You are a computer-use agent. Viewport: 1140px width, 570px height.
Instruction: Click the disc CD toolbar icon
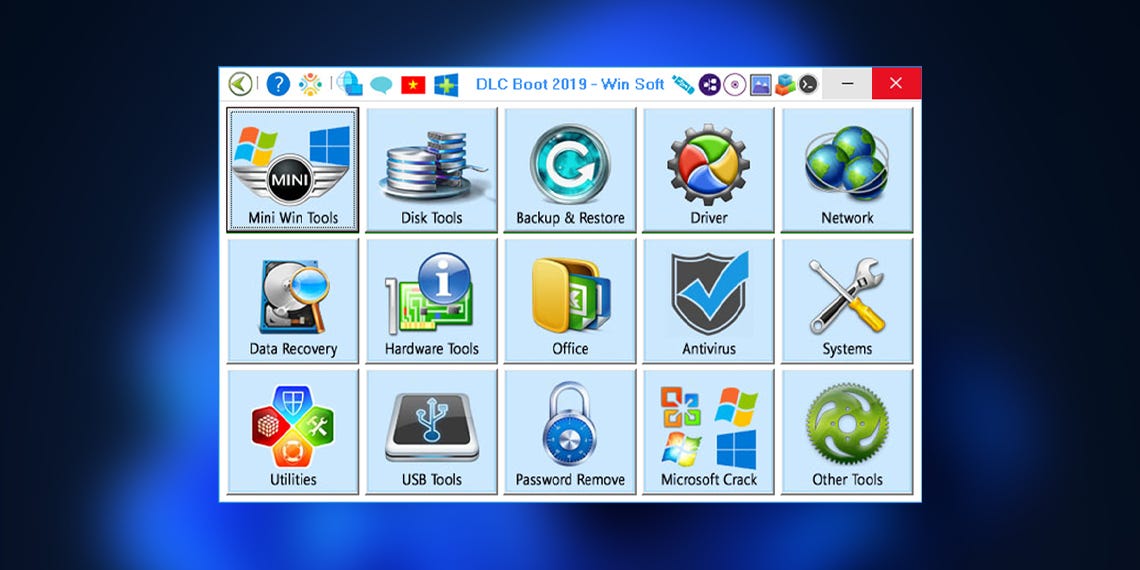coord(734,84)
